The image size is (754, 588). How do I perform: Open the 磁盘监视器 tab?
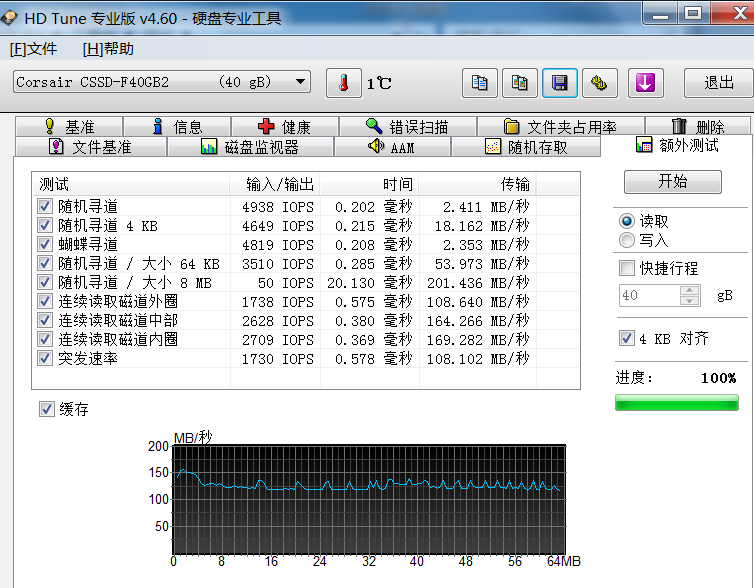pos(249,147)
